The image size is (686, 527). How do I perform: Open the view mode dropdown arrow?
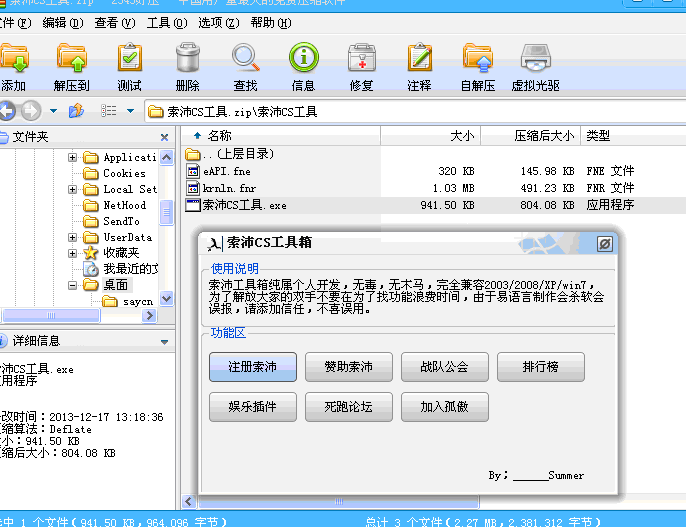(x=130, y=111)
